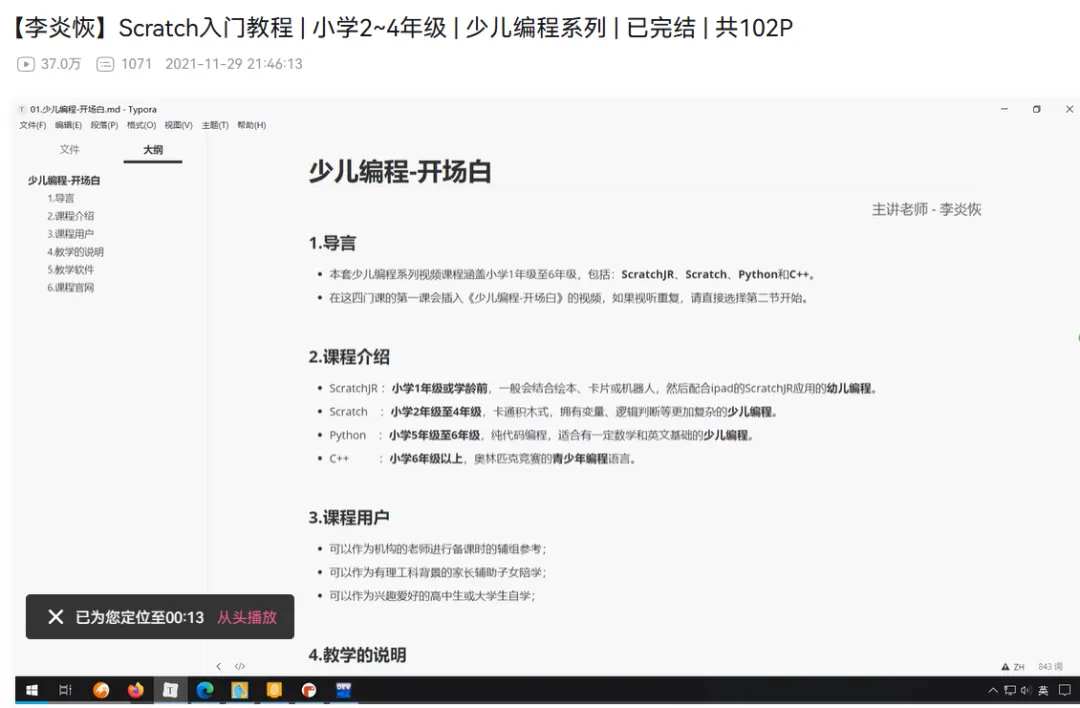Open the orange square app on taskbar
Viewport: 1080px width, 708px height.
(x=274, y=690)
